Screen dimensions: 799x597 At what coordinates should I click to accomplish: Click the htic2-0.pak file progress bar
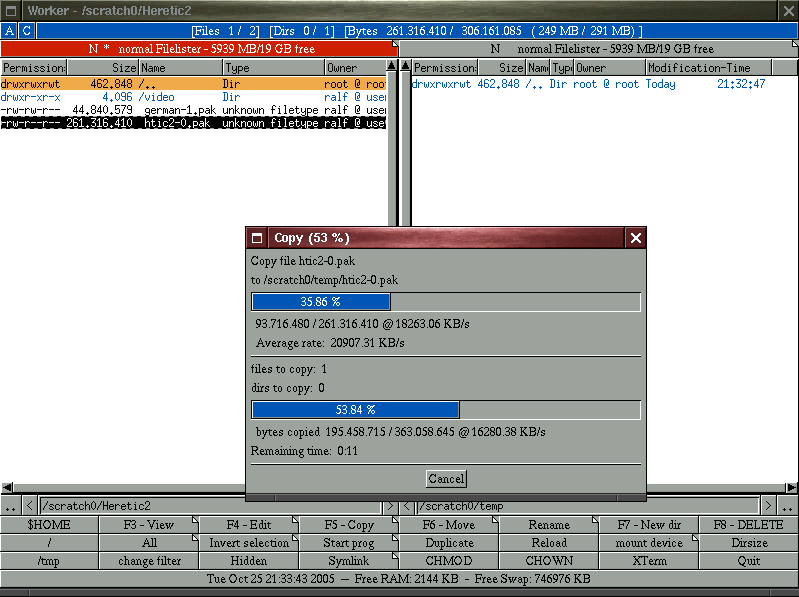coord(446,302)
